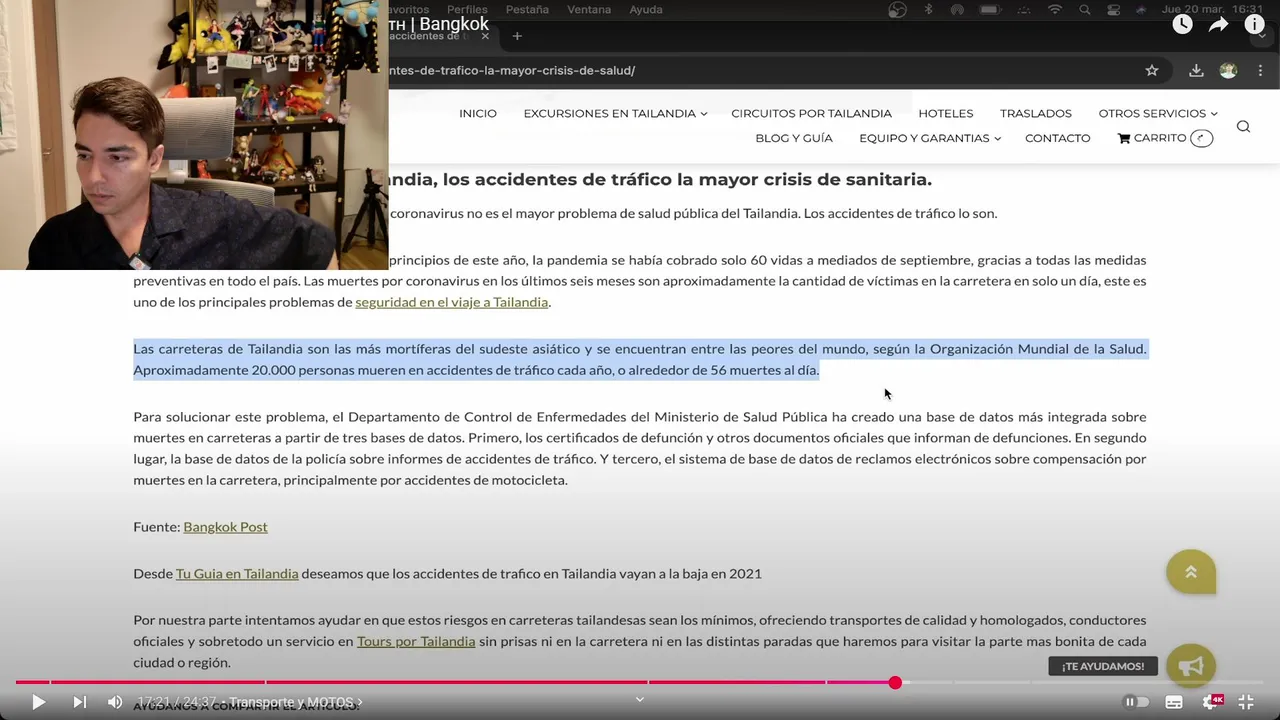This screenshot has width=1280, height=720.
Task: Expand OTROS SERVICIOS dropdown
Action: pyautogui.click(x=1158, y=113)
